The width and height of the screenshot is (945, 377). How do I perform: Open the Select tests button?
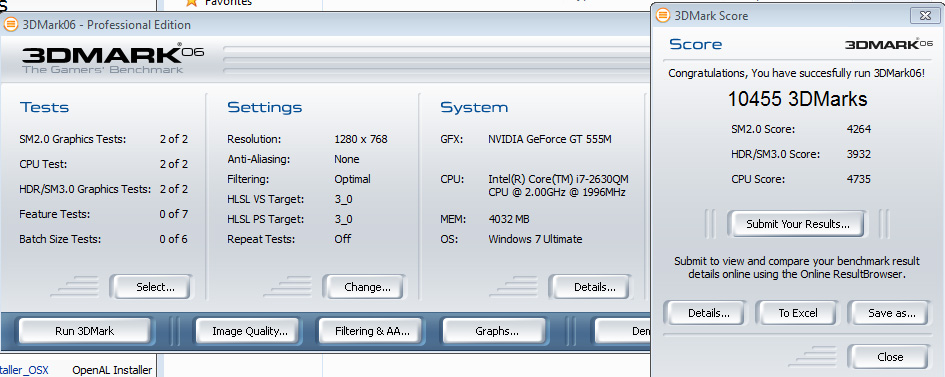point(151,287)
